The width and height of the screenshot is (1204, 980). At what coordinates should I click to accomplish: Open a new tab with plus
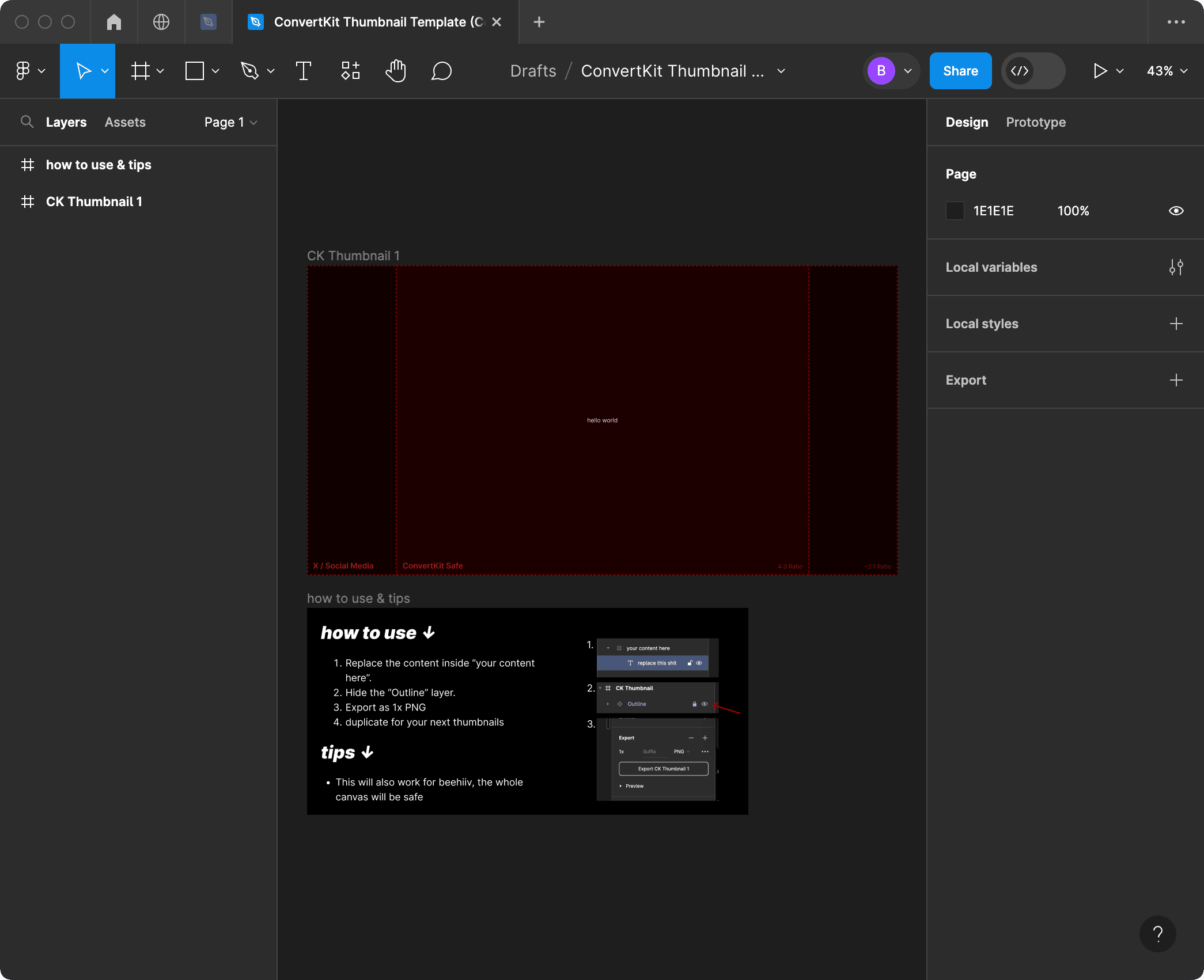(x=539, y=22)
